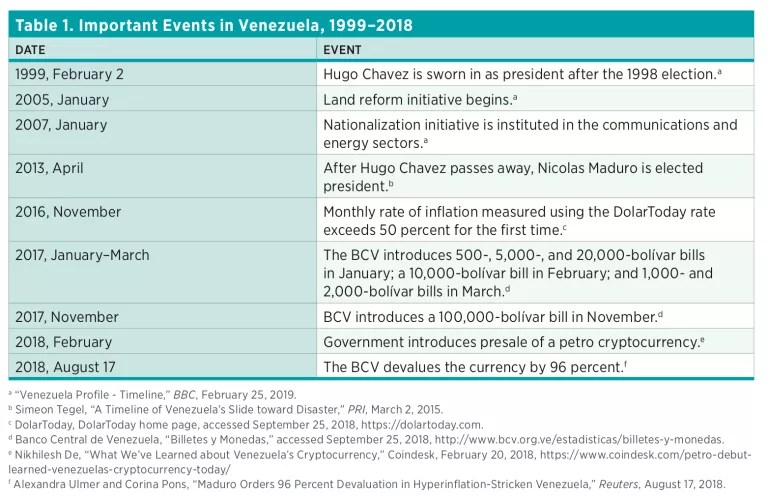The height and width of the screenshot is (497, 768).
Task: Select the "2018, August 17" date cell
Action: [67, 367]
